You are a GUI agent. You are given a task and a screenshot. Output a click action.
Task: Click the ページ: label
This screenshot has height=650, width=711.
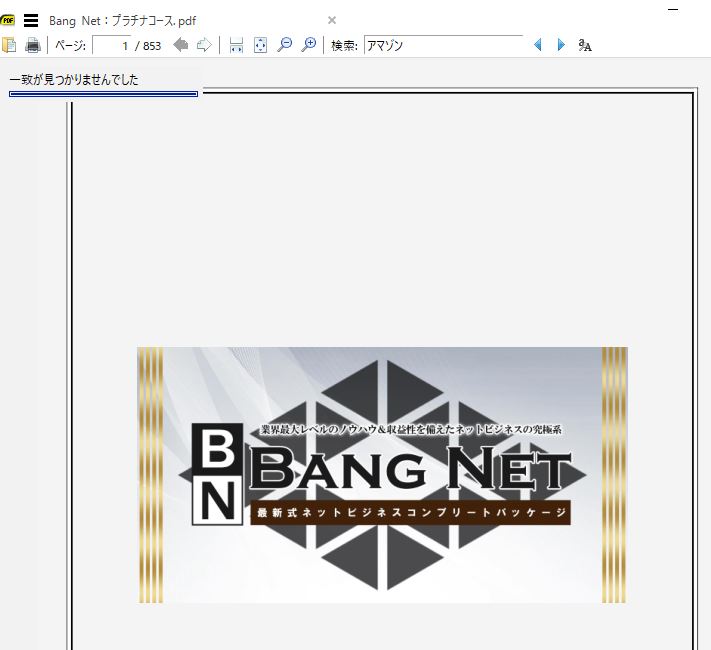pos(70,45)
